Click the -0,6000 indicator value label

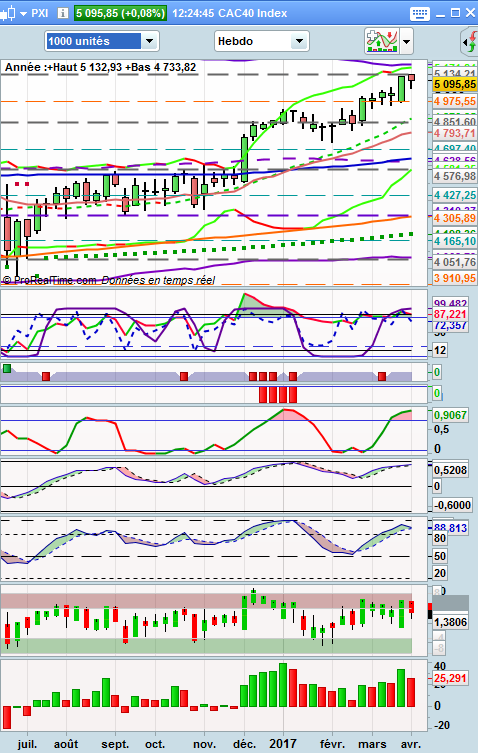[452, 505]
